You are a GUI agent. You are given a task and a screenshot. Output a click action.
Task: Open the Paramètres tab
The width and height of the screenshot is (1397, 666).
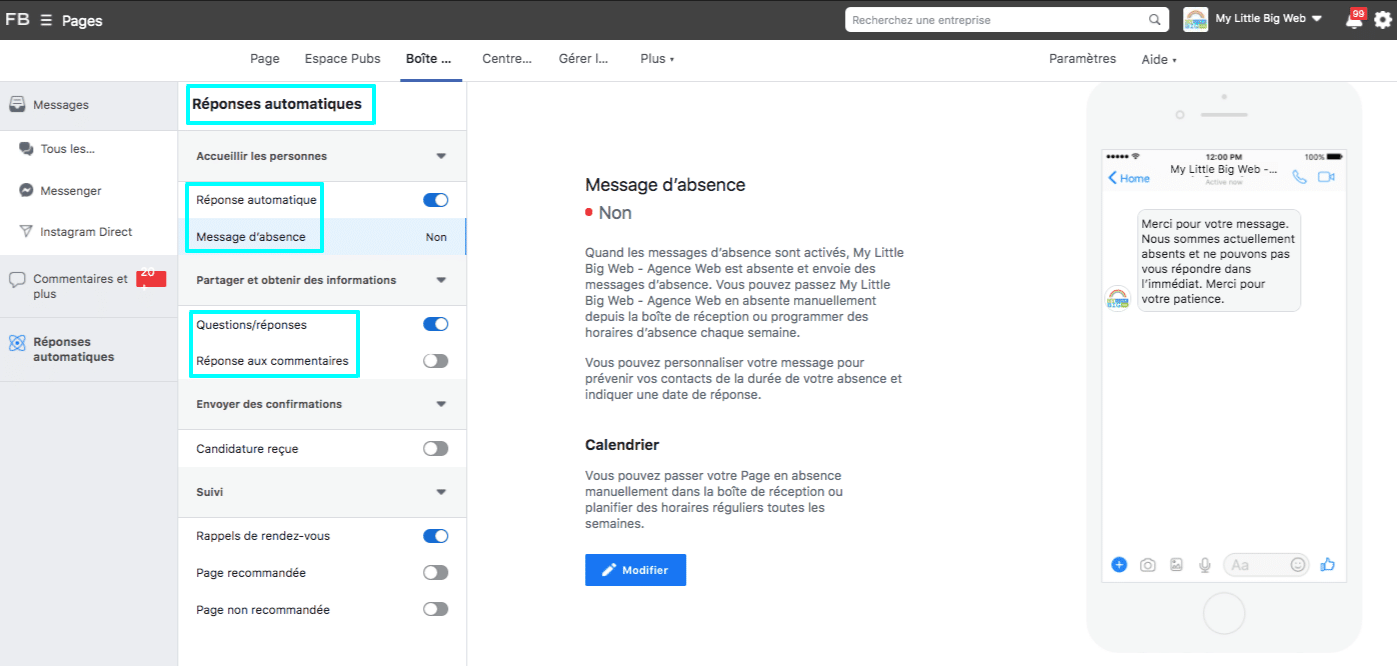[1082, 59]
